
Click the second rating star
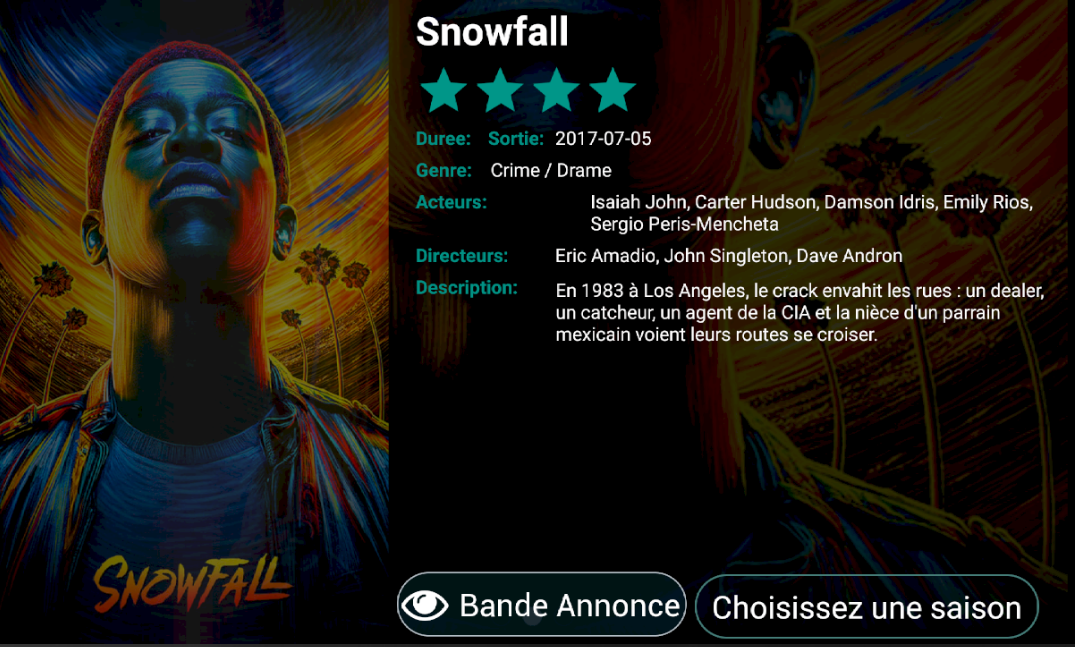click(x=500, y=90)
